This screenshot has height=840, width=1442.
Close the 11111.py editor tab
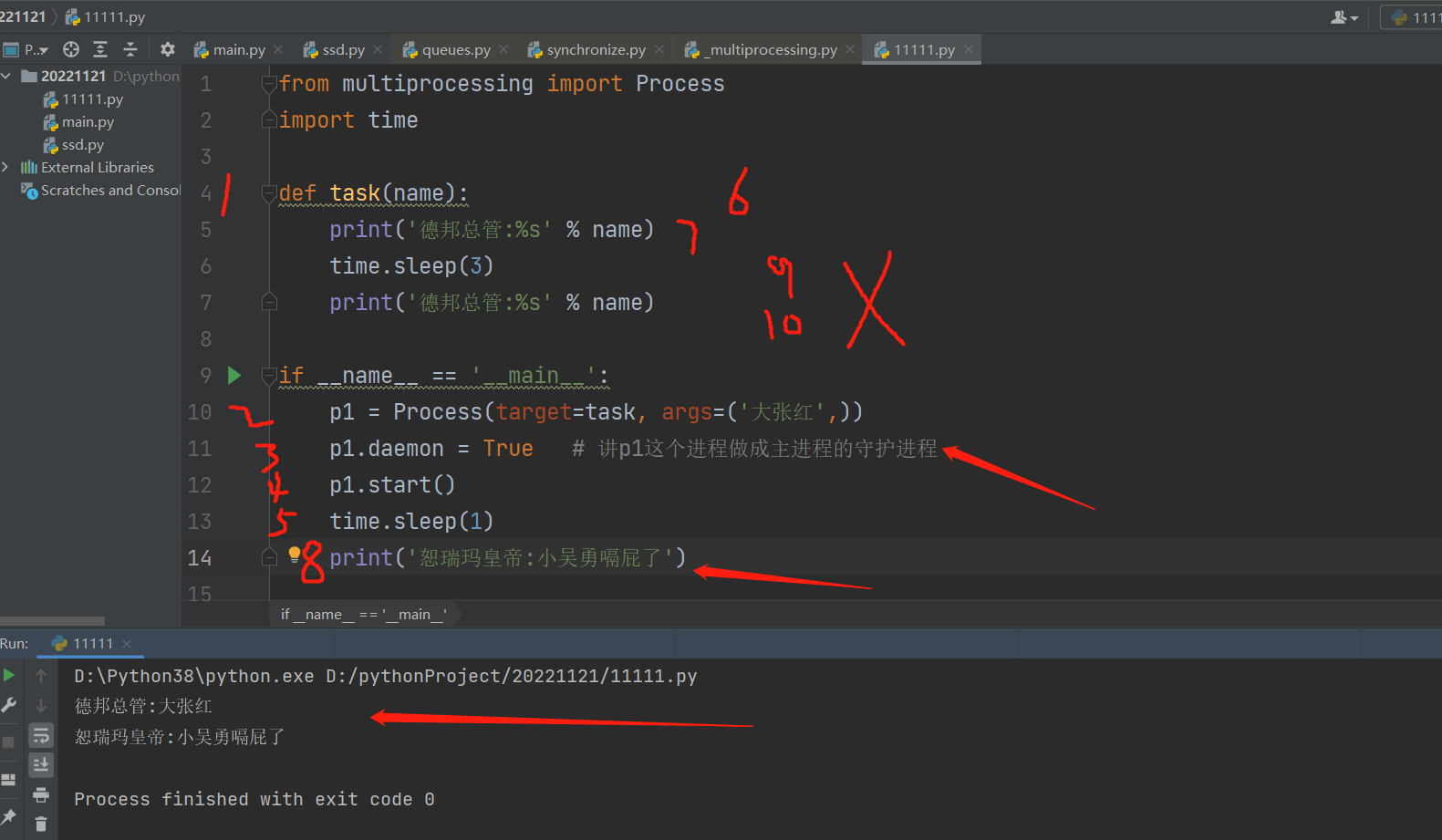[969, 49]
